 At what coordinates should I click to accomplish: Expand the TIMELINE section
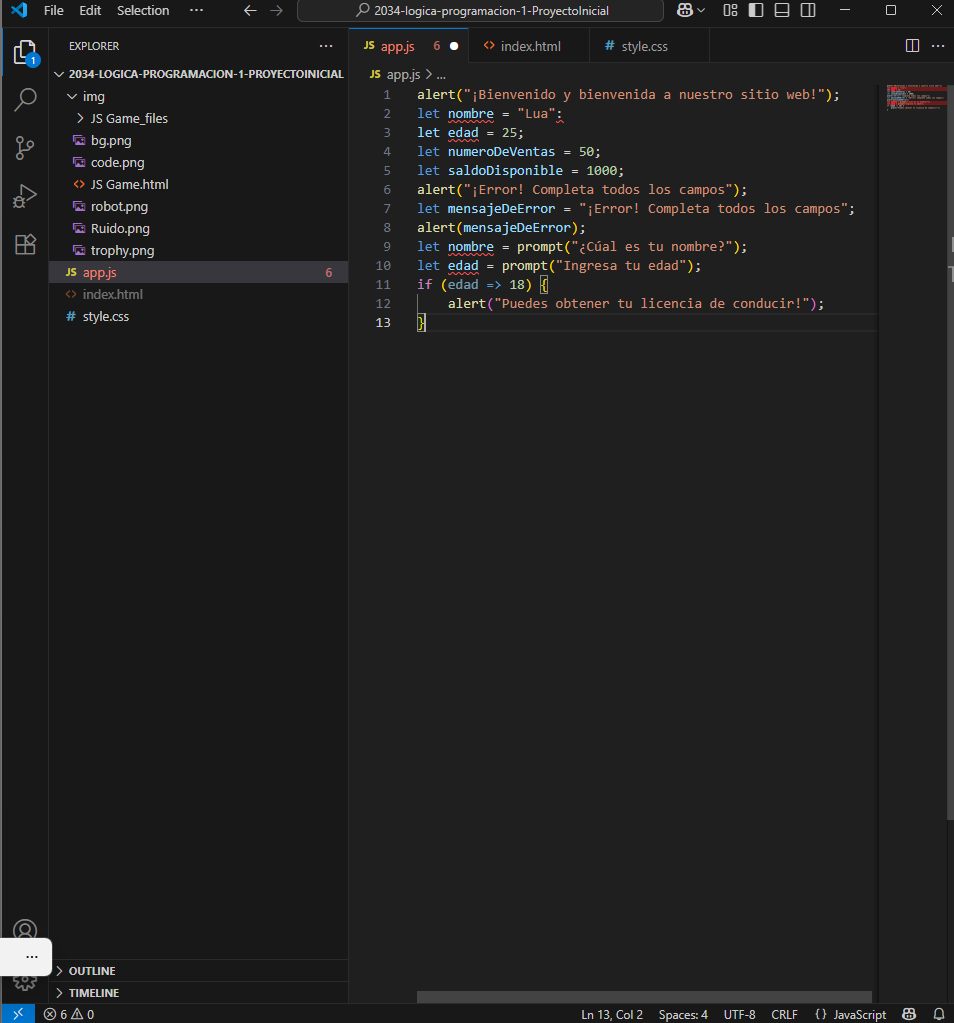[x=199, y=993]
